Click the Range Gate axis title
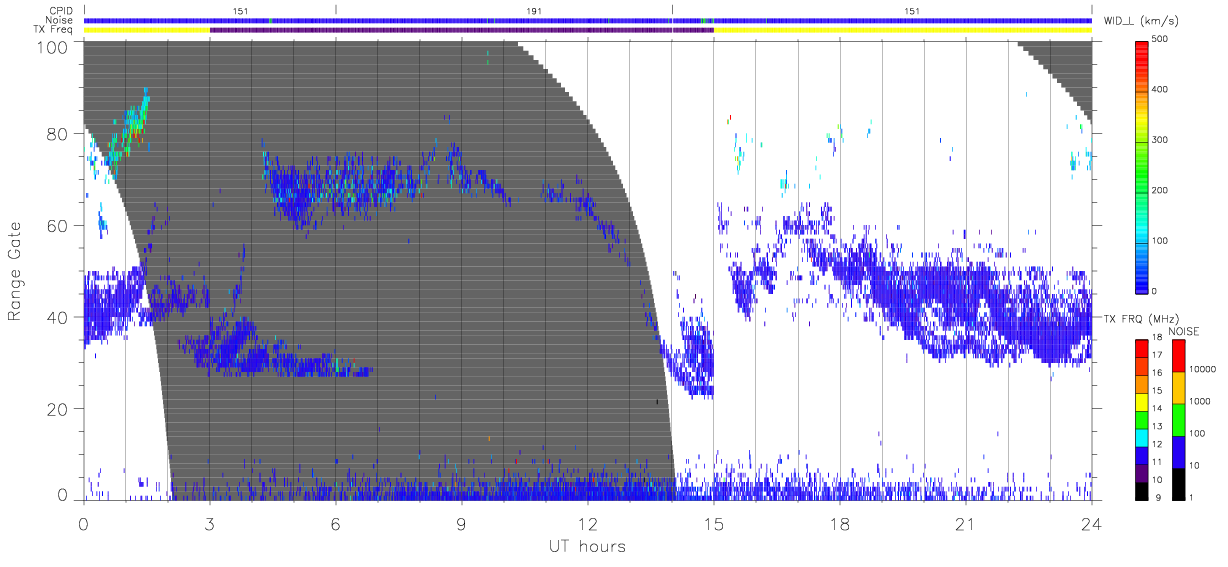This screenshot has width=1228, height=567. pyautogui.click(x=15, y=270)
